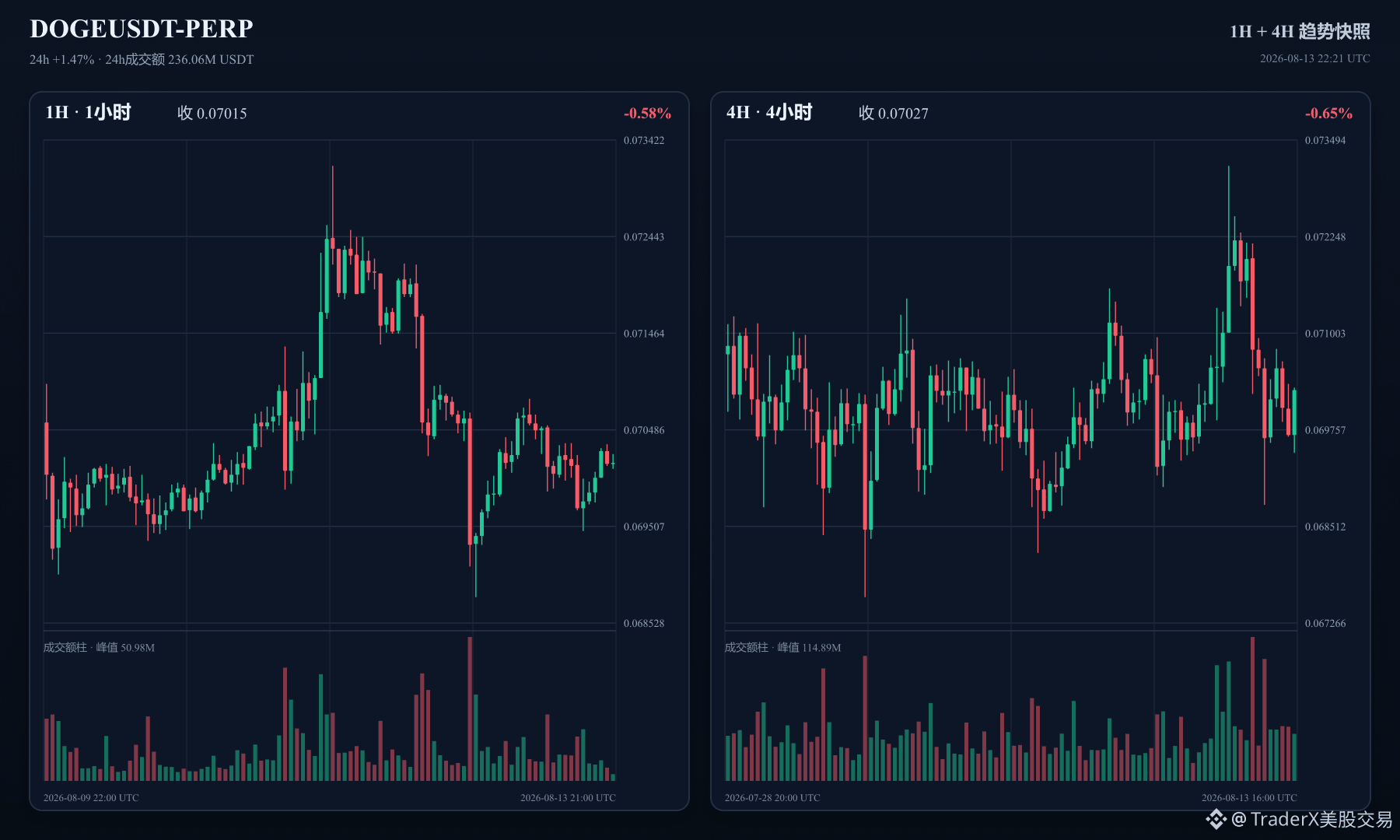Click price label 0.068512 on 4H axis

(x=1325, y=527)
